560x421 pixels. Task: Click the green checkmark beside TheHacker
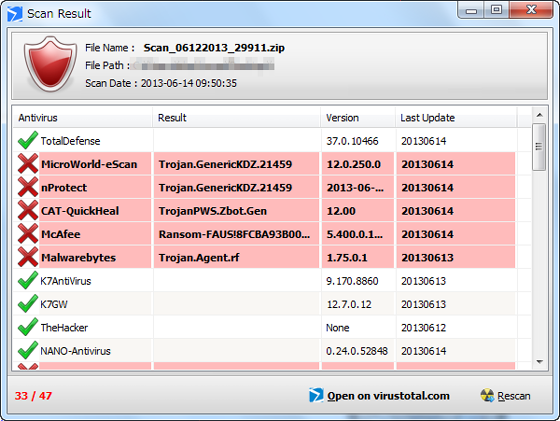[28, 327]
